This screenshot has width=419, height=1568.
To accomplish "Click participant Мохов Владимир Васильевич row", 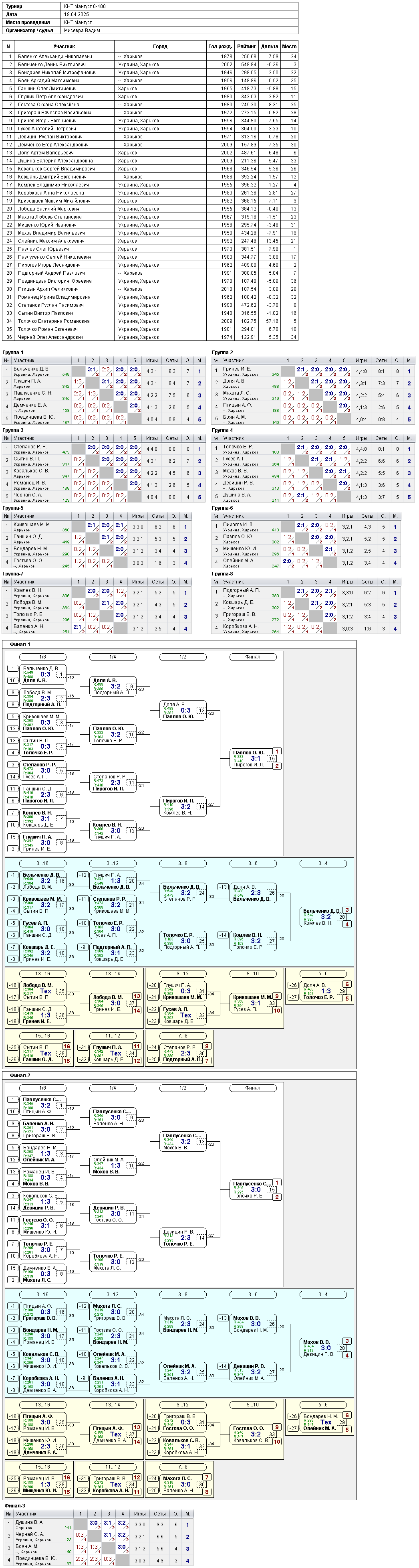I will tap(150, 233).
